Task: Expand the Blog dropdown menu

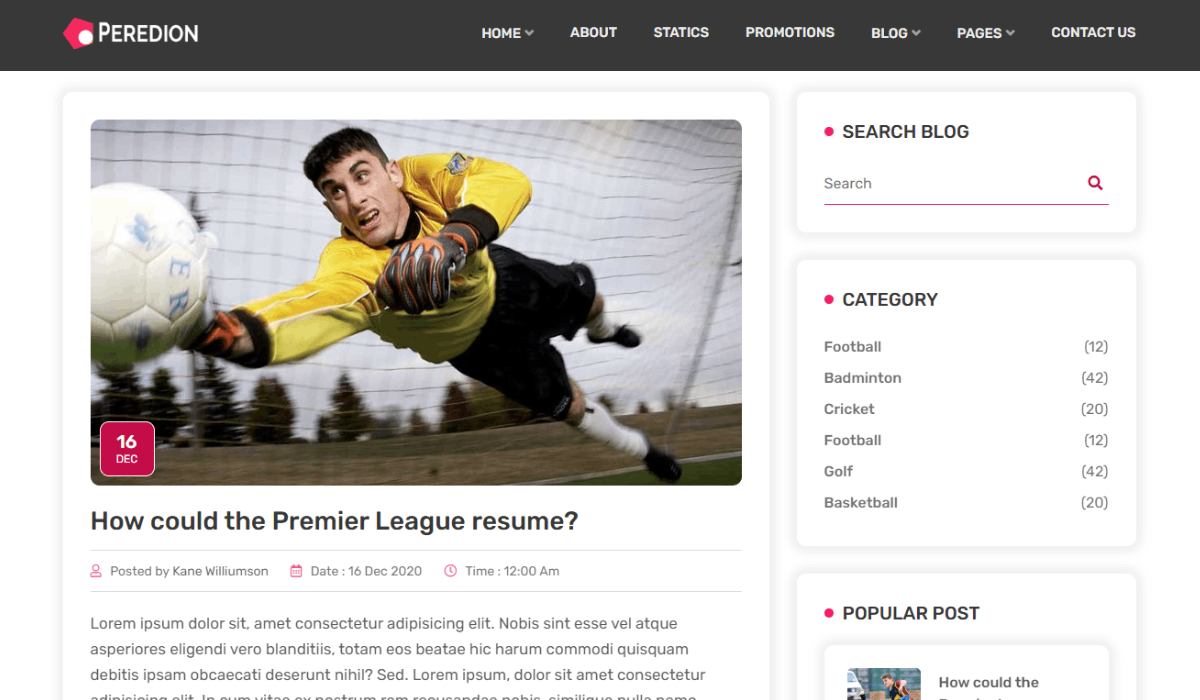Action: click(896, 33)
